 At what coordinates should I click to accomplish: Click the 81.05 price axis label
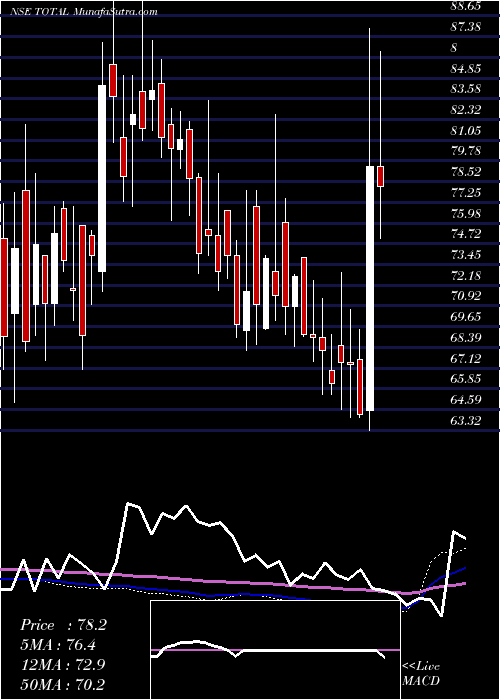(466, 130)
